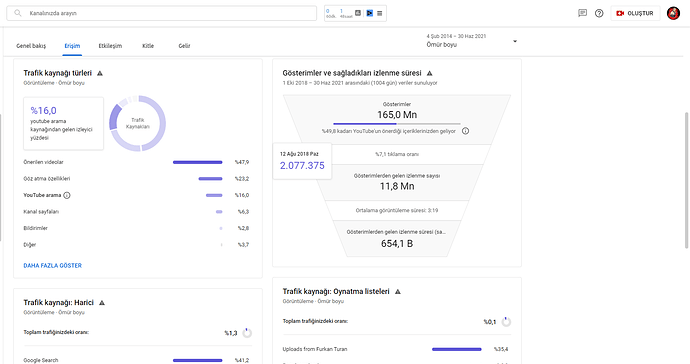Click the Trafik Kaynakları donut chart
The image size is (690, 364).
[137, 123]
